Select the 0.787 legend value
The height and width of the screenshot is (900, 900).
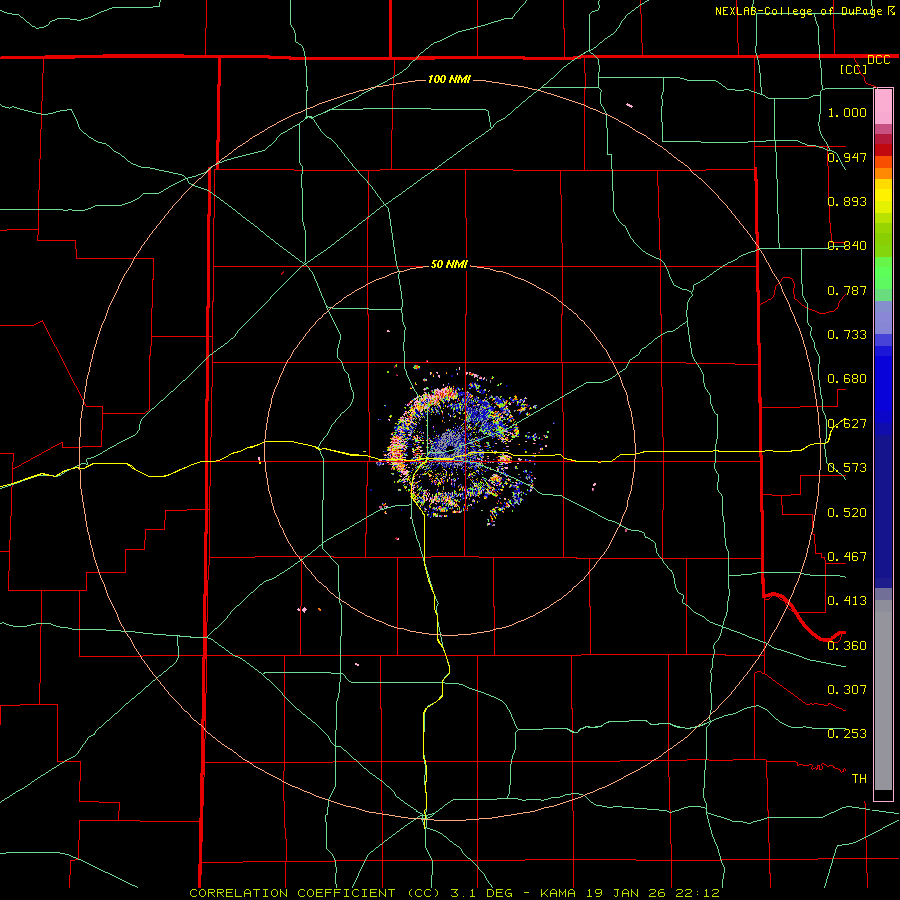pos(847,290)
